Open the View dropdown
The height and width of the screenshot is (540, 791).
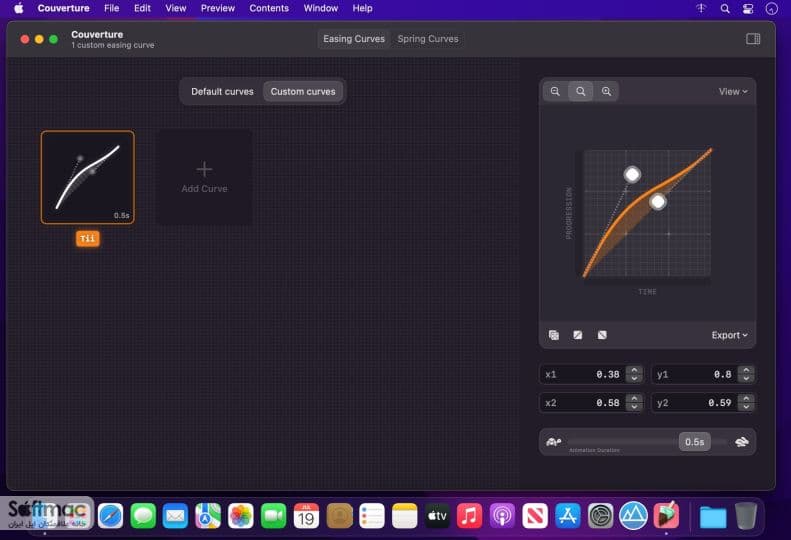coord(733,91)
